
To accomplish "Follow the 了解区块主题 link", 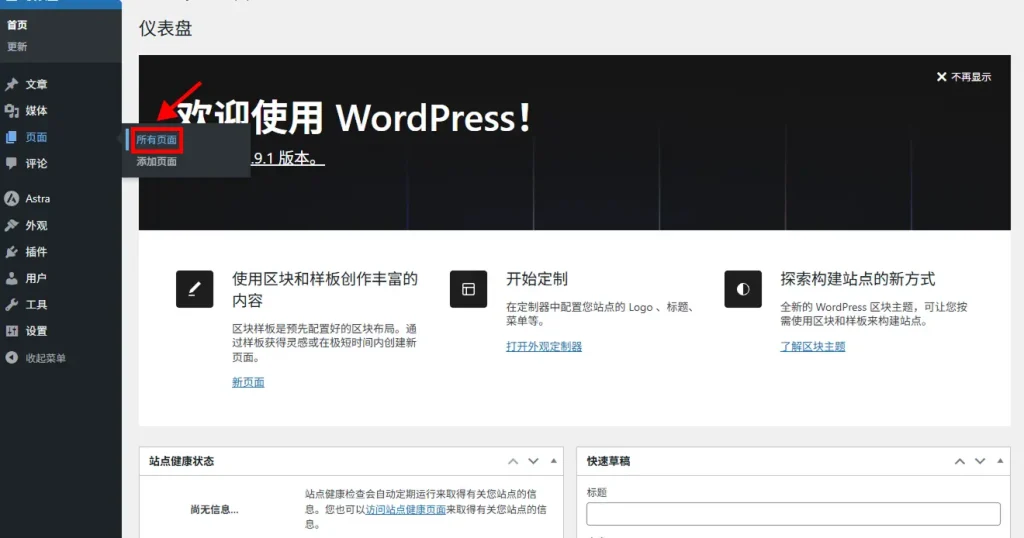I will tap(812, 347).
